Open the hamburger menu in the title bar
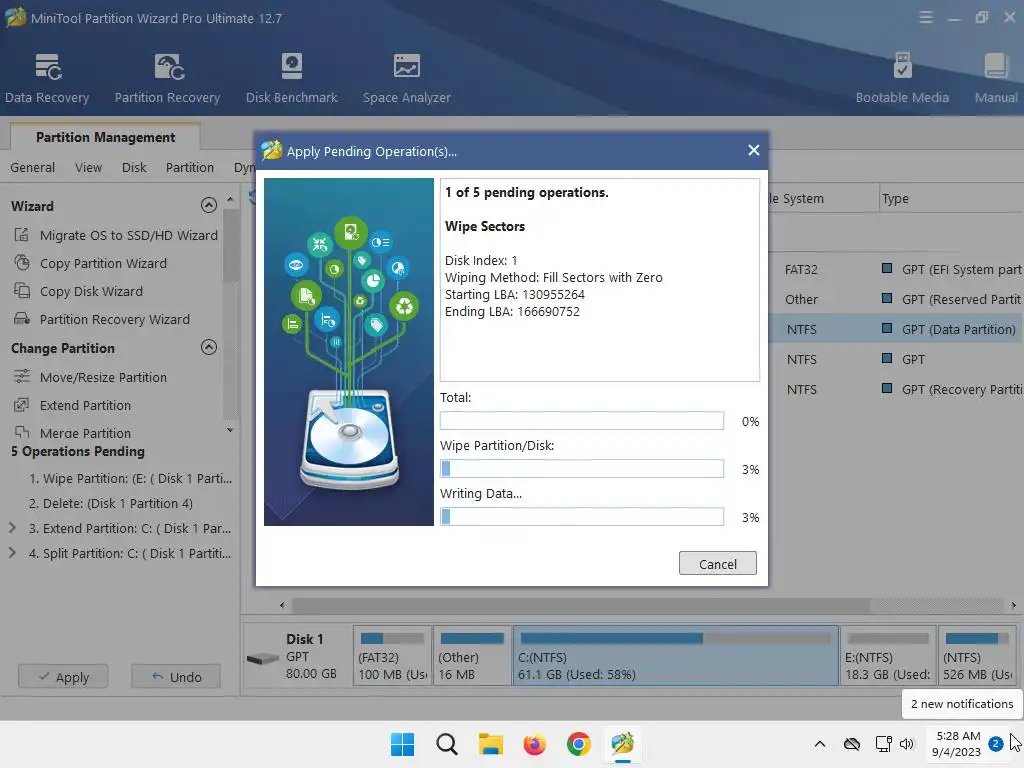1024x768 pixels. 925,18
